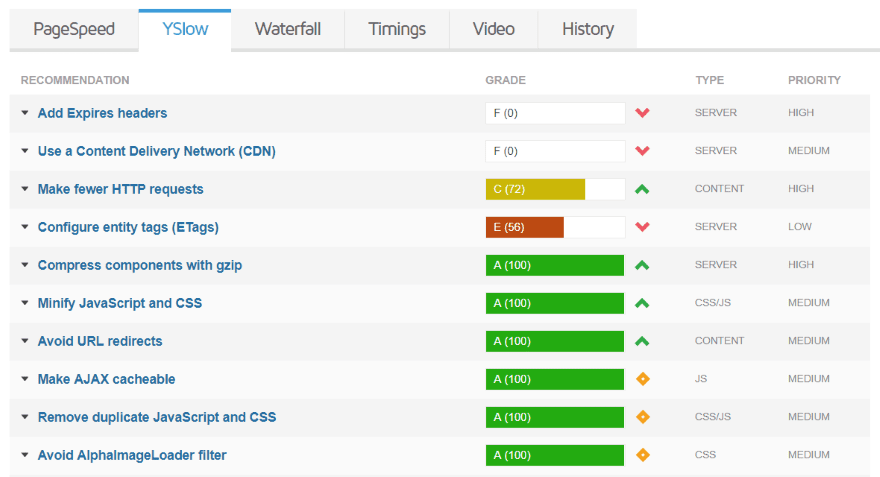Open Compress components with gzip link
Image resolution: width=880 pixels, height=477 pixels.
140,265
